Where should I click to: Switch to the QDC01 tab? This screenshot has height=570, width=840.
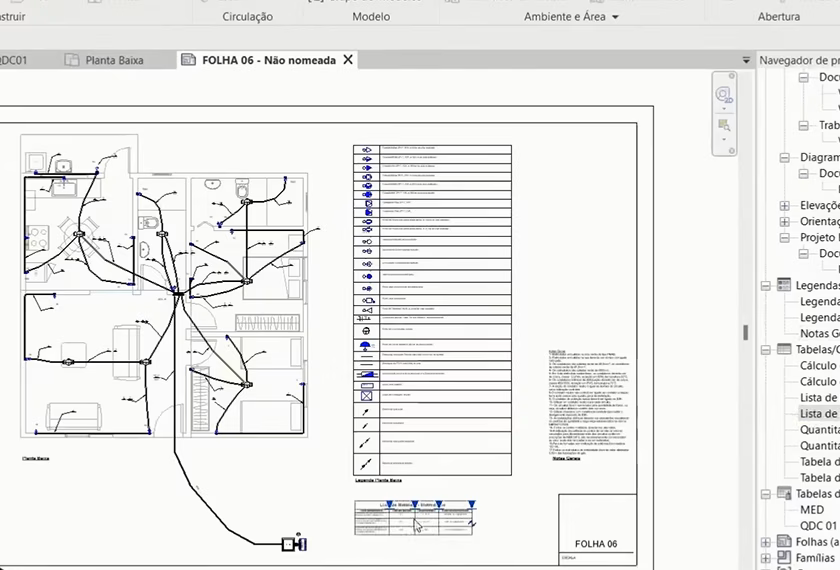14,60
